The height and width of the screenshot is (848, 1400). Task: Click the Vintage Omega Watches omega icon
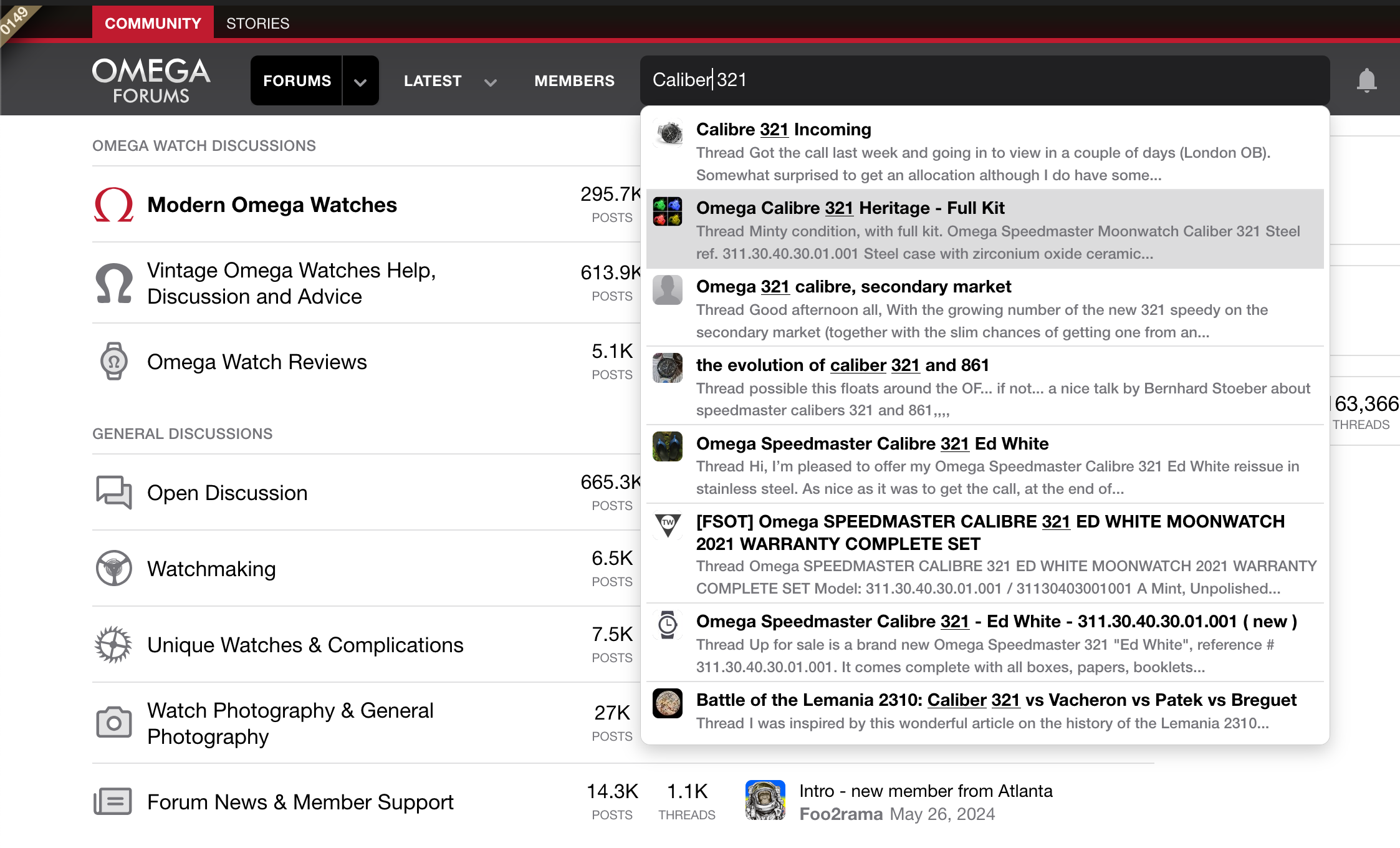click(x=113, y=284)
